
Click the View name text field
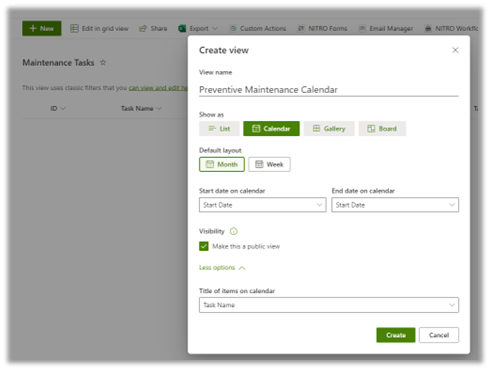pyautogui.click(x=329, y=90)
